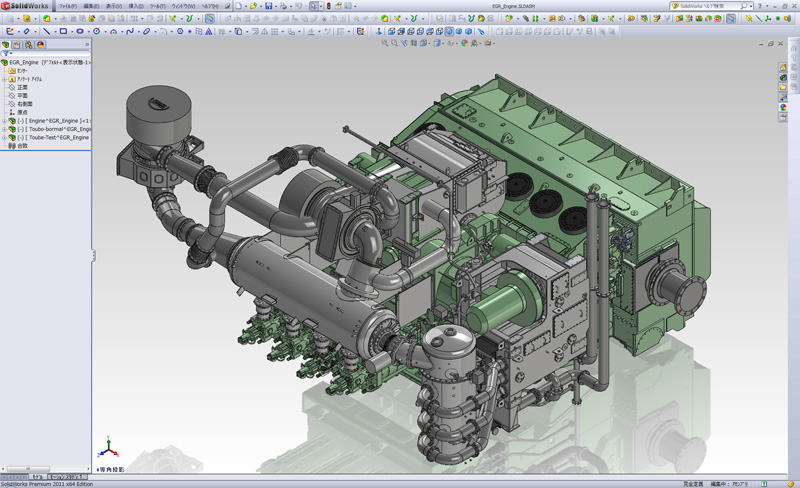Click the Save icon in the top toolbar

(x=269, y=6)
